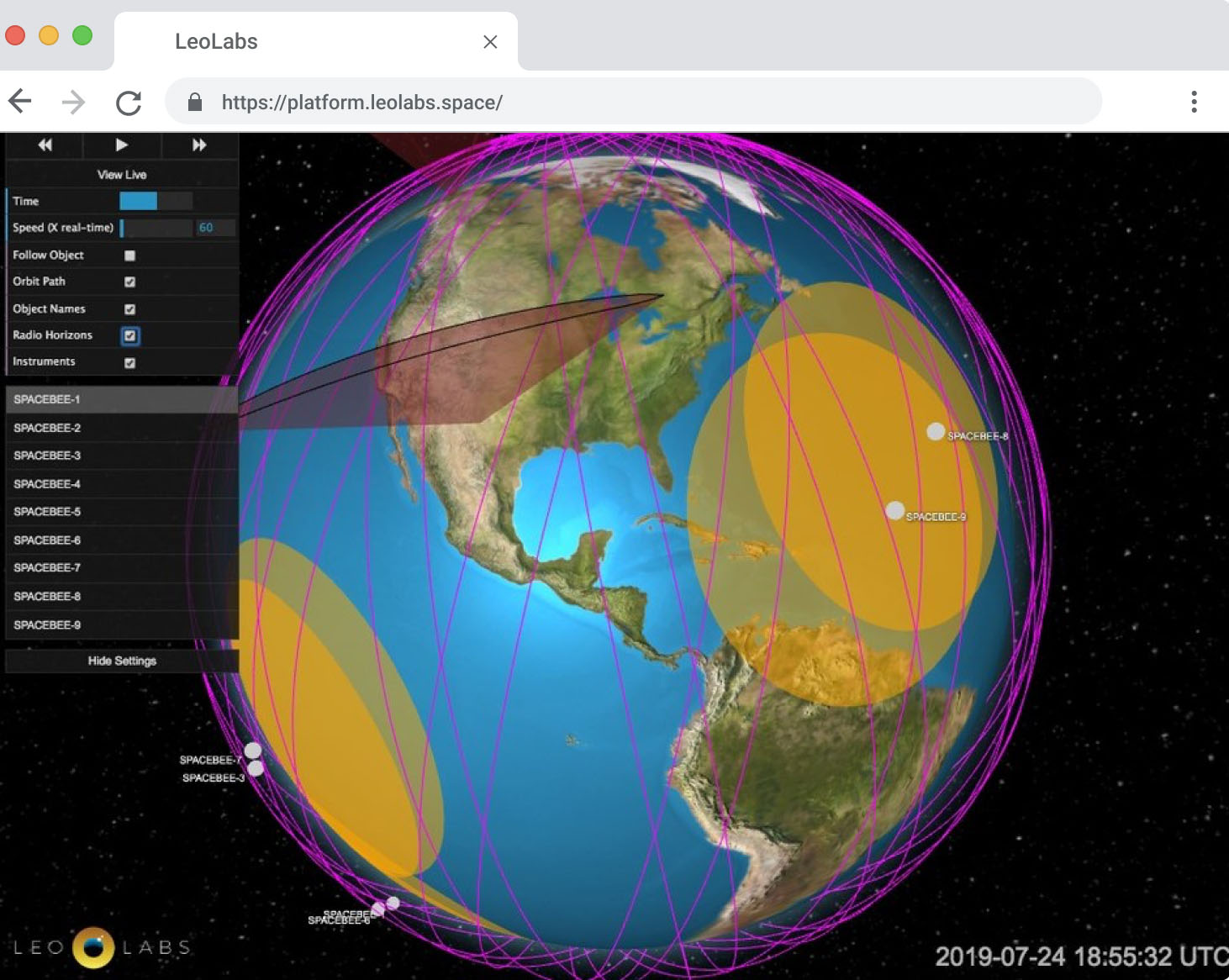Select SPACEBEE-3 in the object list

click(x=122, y=456)
